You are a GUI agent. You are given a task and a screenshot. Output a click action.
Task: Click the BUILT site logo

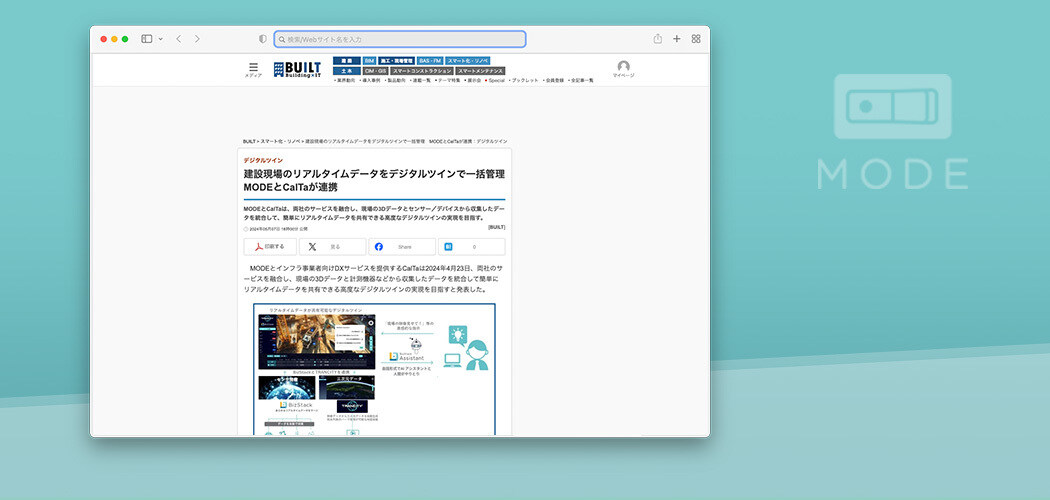pos(297,68)
